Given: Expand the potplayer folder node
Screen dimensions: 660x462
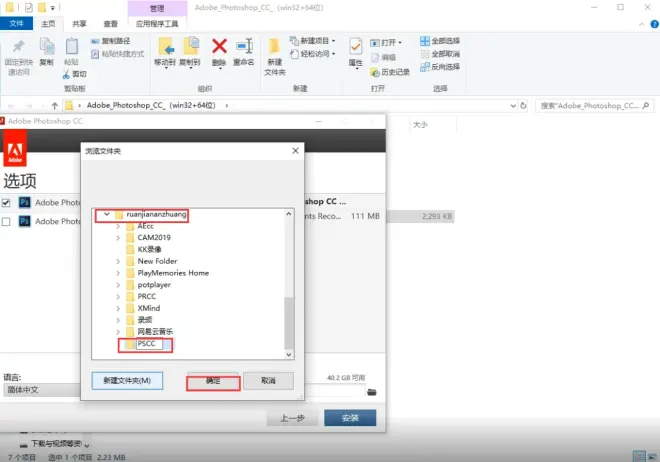Looking at the screenshot, I should pos(118,285).
